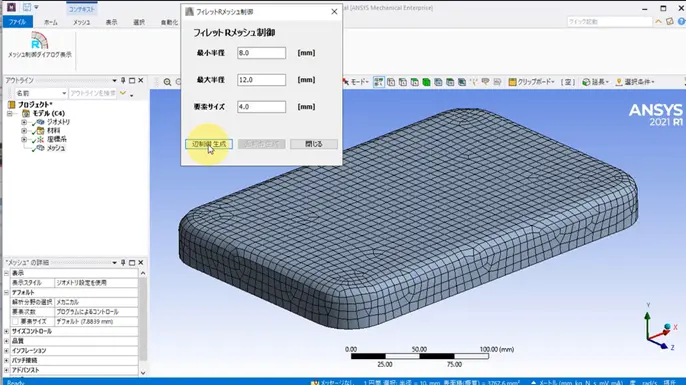Click the zoom magnifier icon in graphics toolbar

[167, 82]
